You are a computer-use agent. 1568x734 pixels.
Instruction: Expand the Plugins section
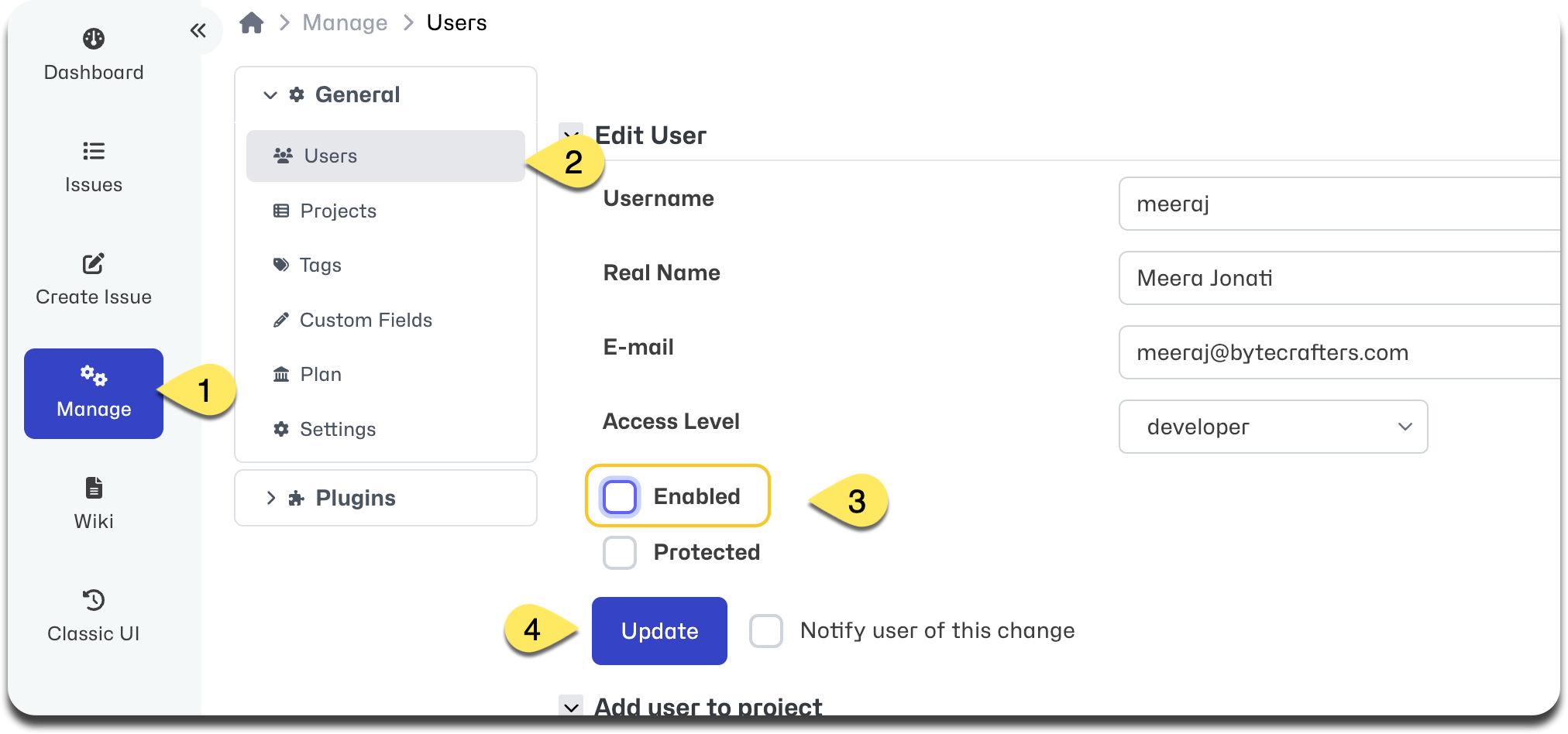pyautogui.click(x=386, y=498)
